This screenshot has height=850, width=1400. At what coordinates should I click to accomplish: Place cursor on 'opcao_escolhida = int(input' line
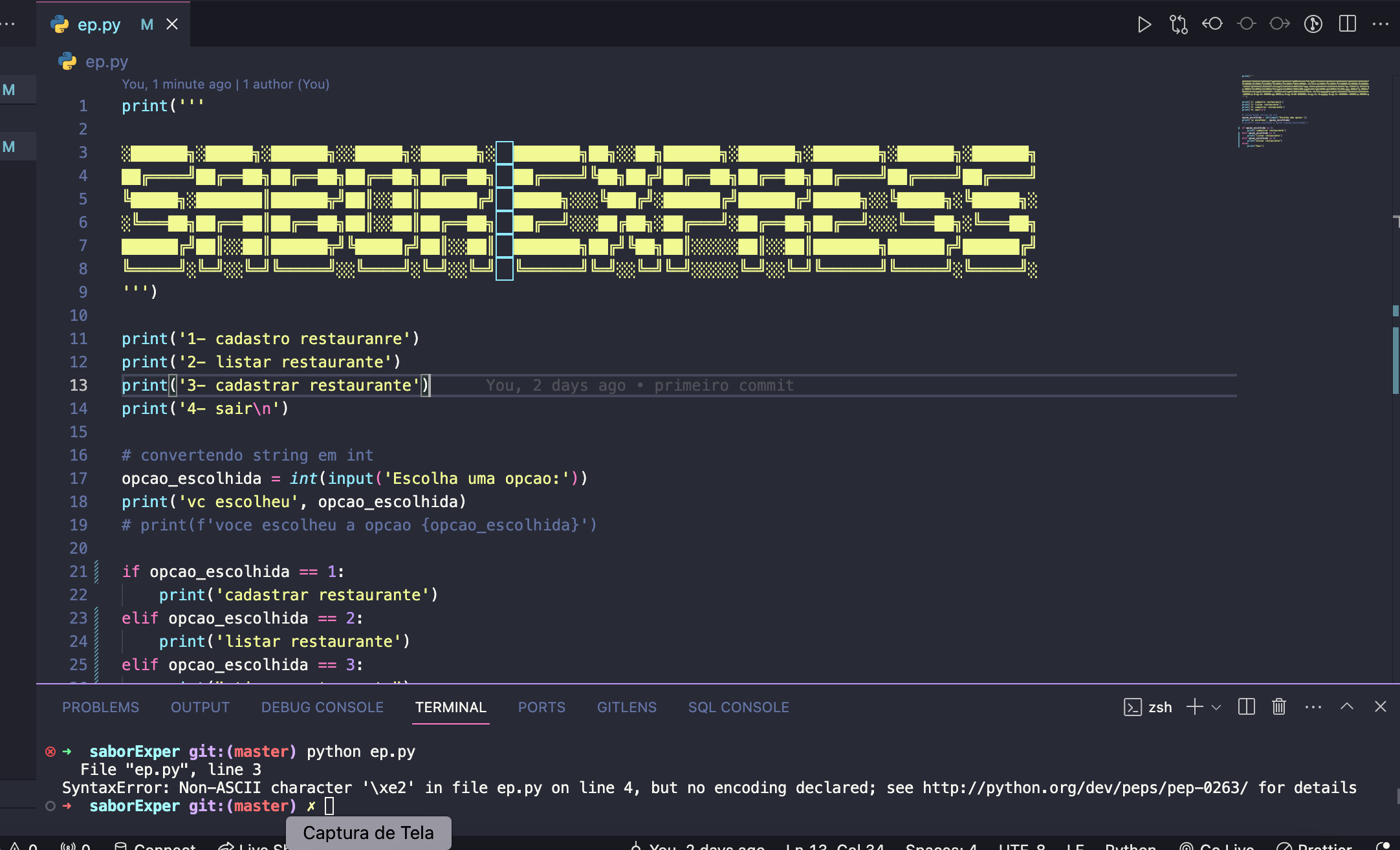355,479
